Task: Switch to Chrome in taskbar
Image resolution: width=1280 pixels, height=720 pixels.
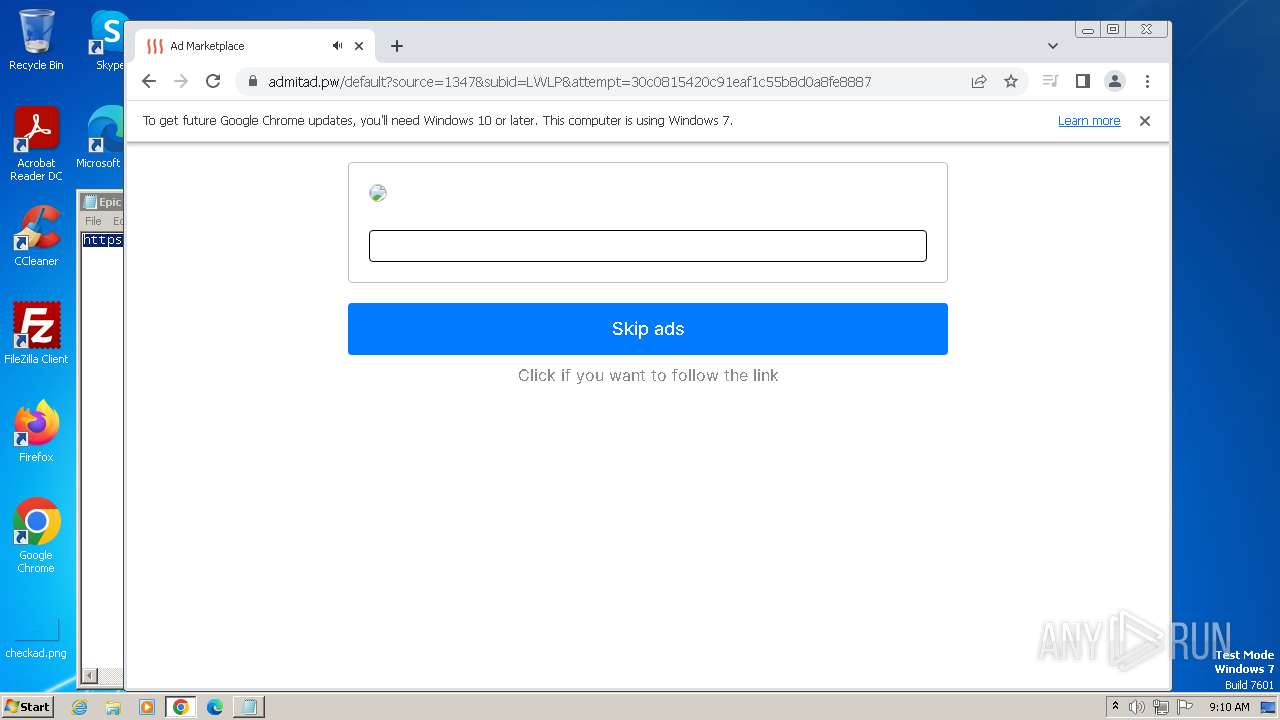Action: pos(181,707)
